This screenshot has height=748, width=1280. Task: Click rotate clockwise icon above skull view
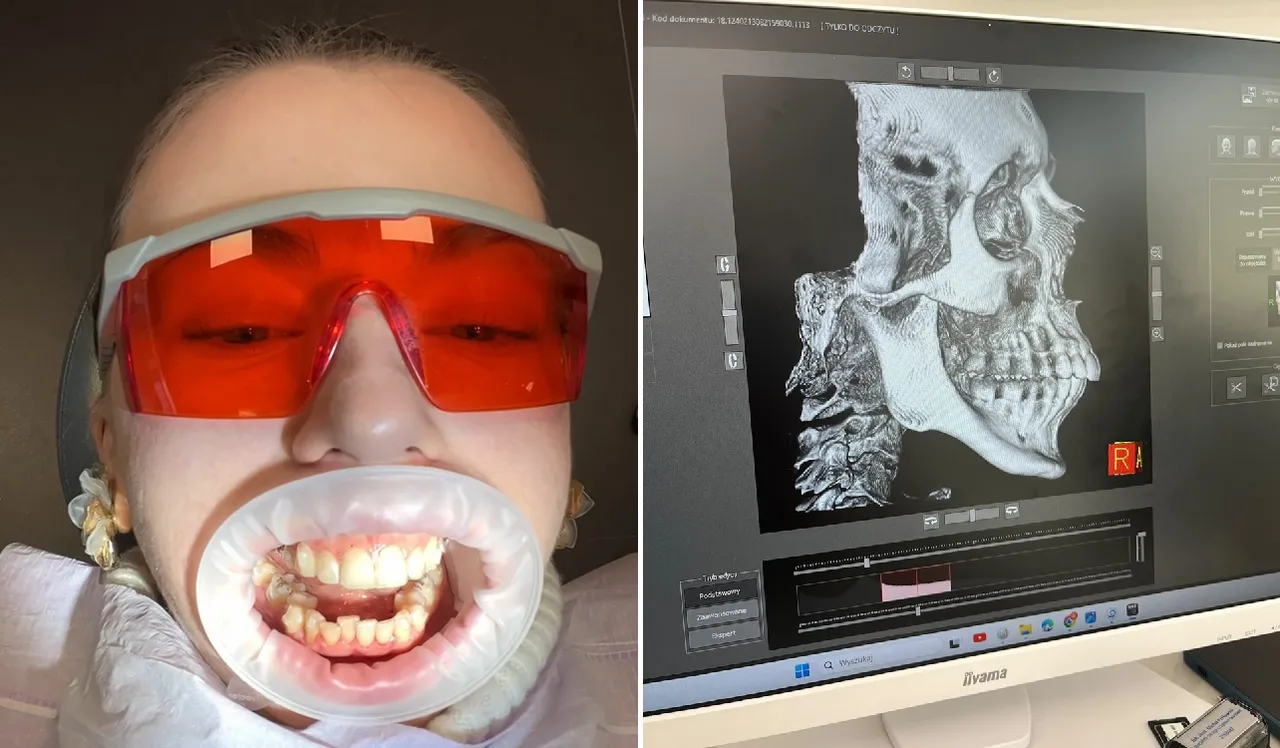[993, 75]
